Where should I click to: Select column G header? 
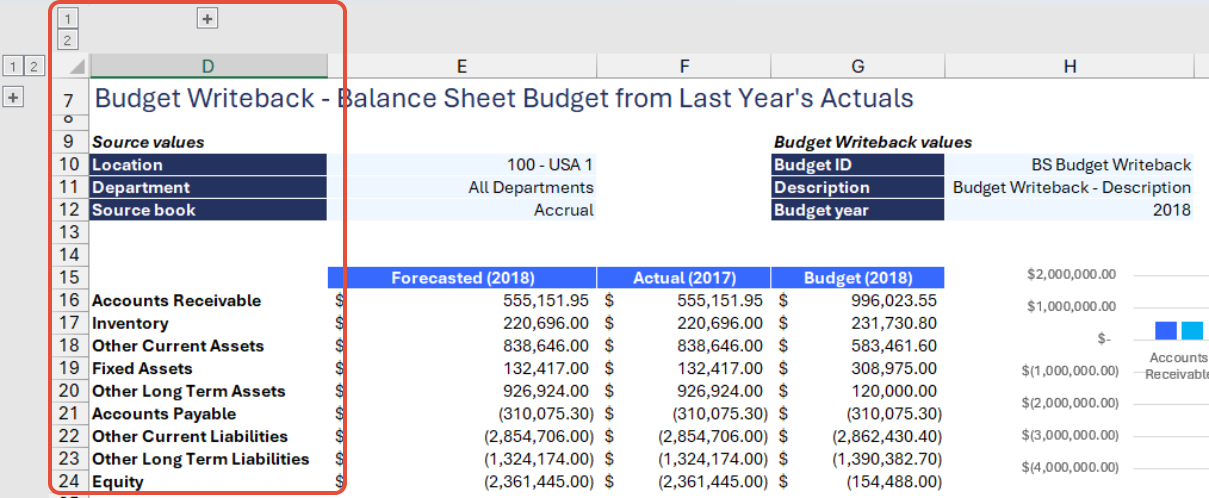[x=858, y=67]
